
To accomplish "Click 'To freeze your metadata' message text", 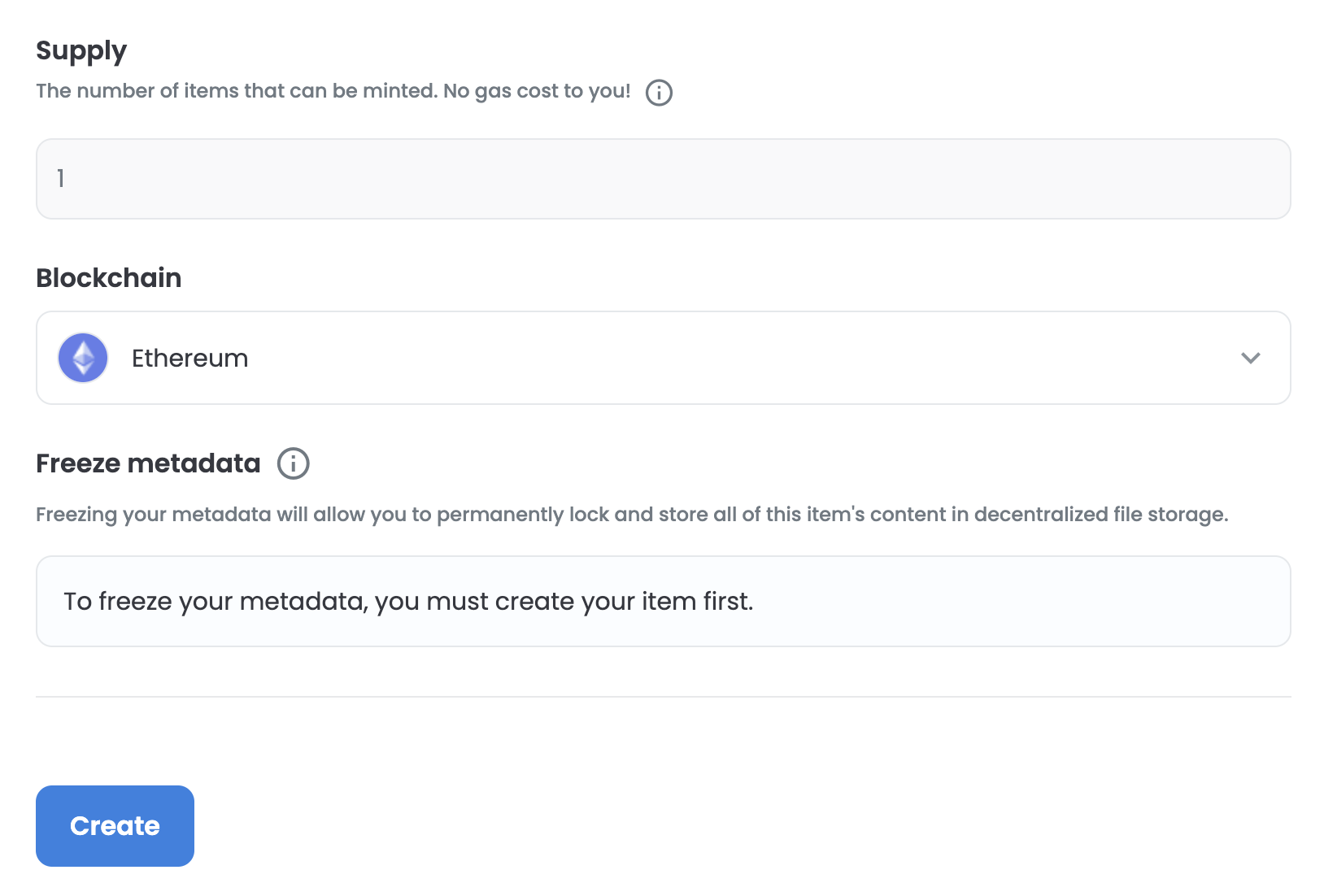I will point(216,602).
